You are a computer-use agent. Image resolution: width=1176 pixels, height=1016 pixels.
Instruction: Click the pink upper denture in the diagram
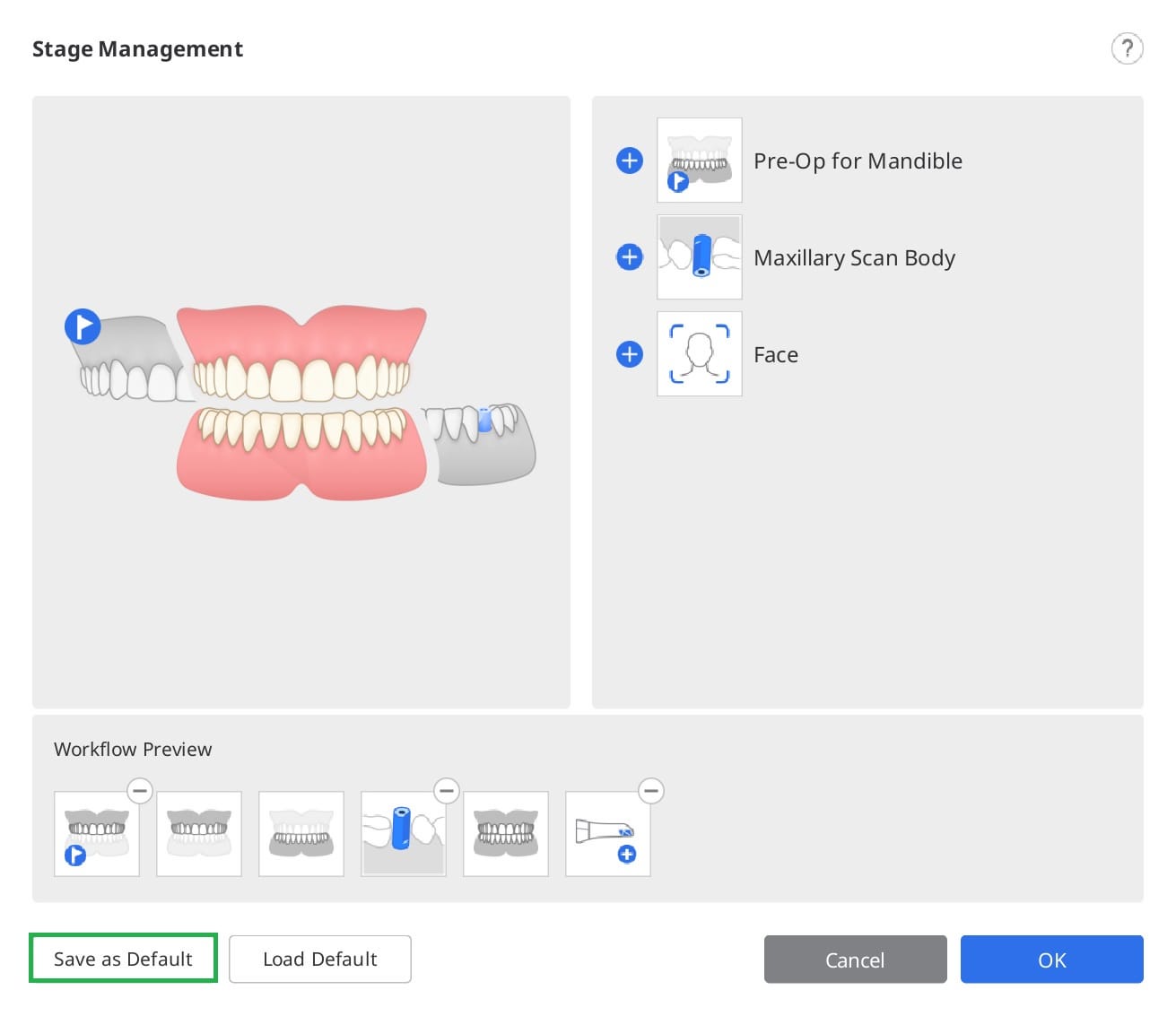tap(301, 352)
